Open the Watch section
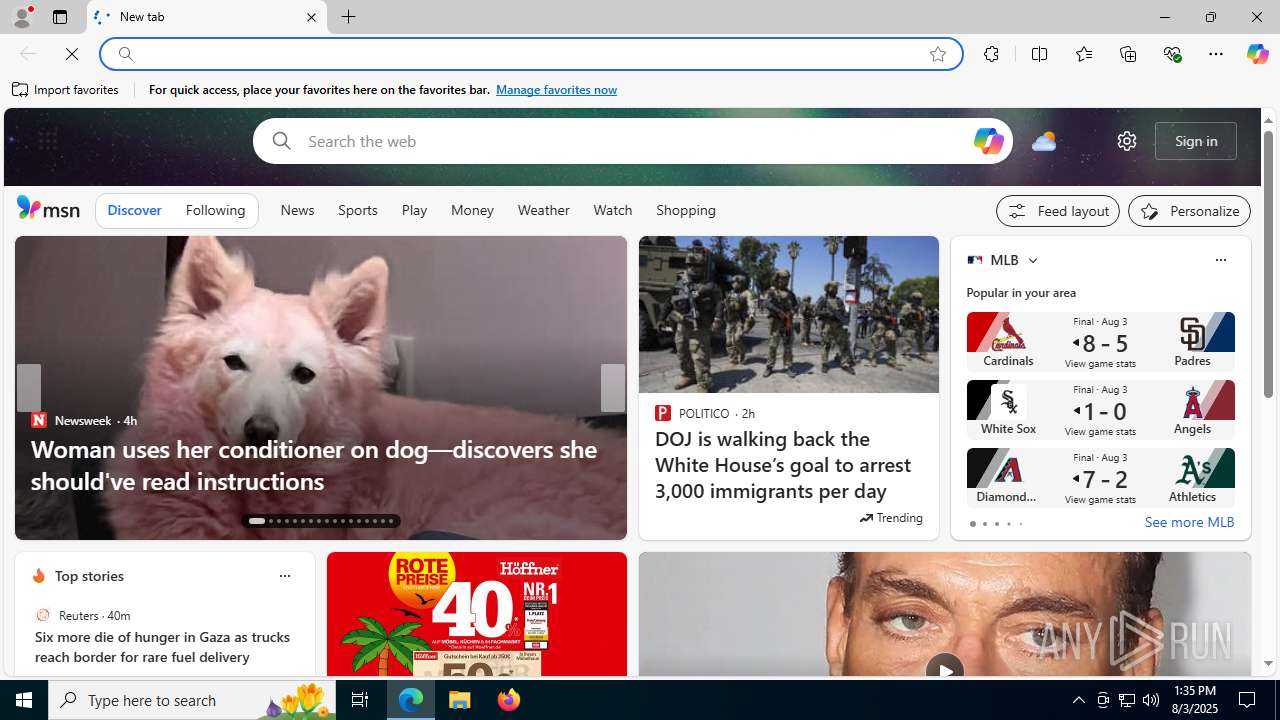The width and height of the screenshot is (1280, 720). tap(613, 211)
